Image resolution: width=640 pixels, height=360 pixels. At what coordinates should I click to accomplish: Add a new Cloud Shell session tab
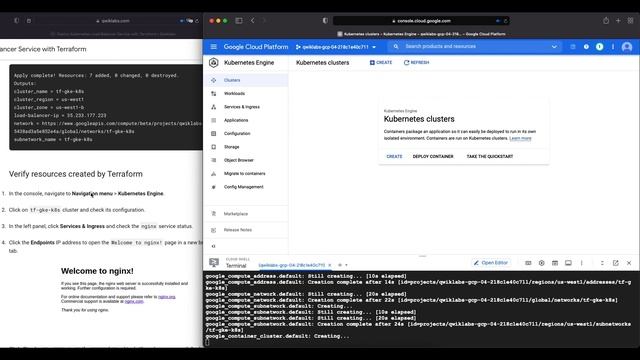click(x=340, y=265)
